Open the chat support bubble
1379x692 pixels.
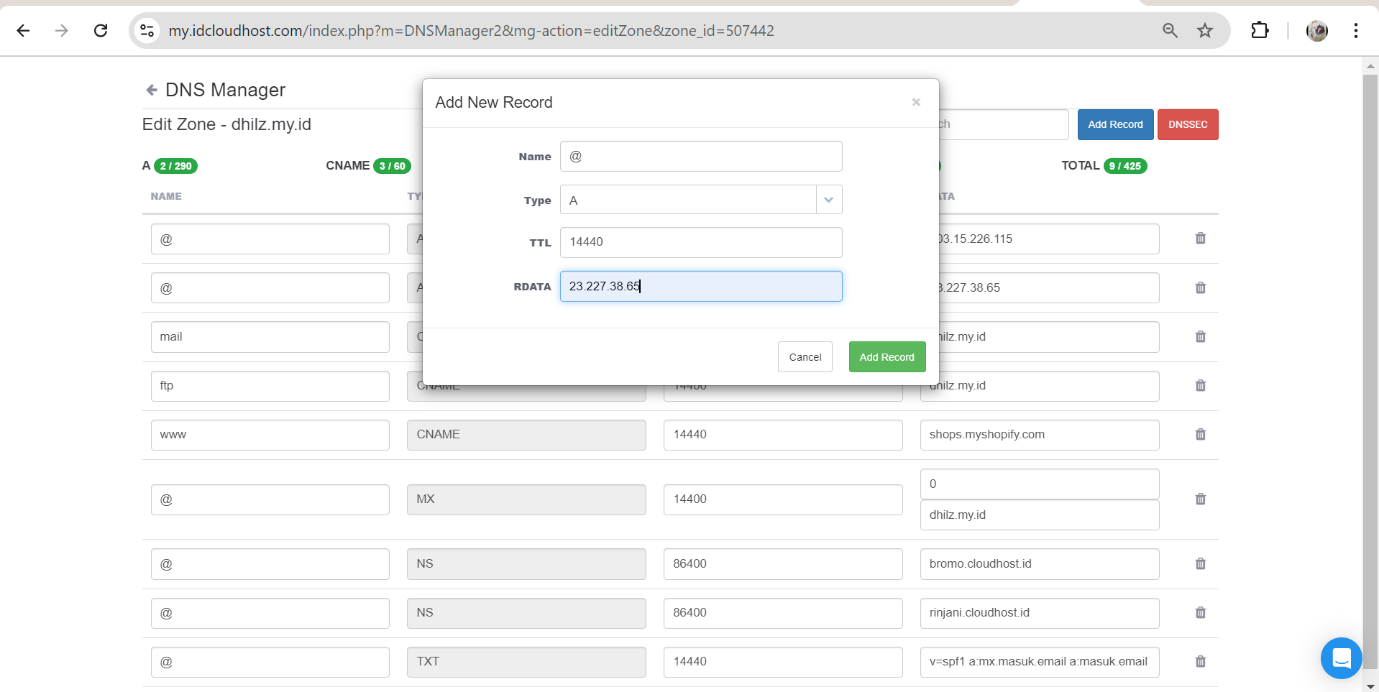click(x=1341, y=658)
